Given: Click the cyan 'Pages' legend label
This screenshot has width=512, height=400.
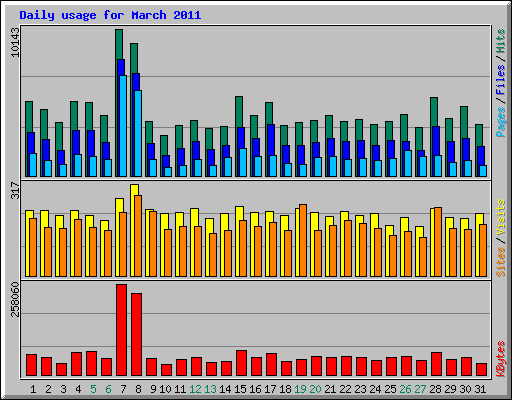Looking at the screenshot, I should pos(500,122).
